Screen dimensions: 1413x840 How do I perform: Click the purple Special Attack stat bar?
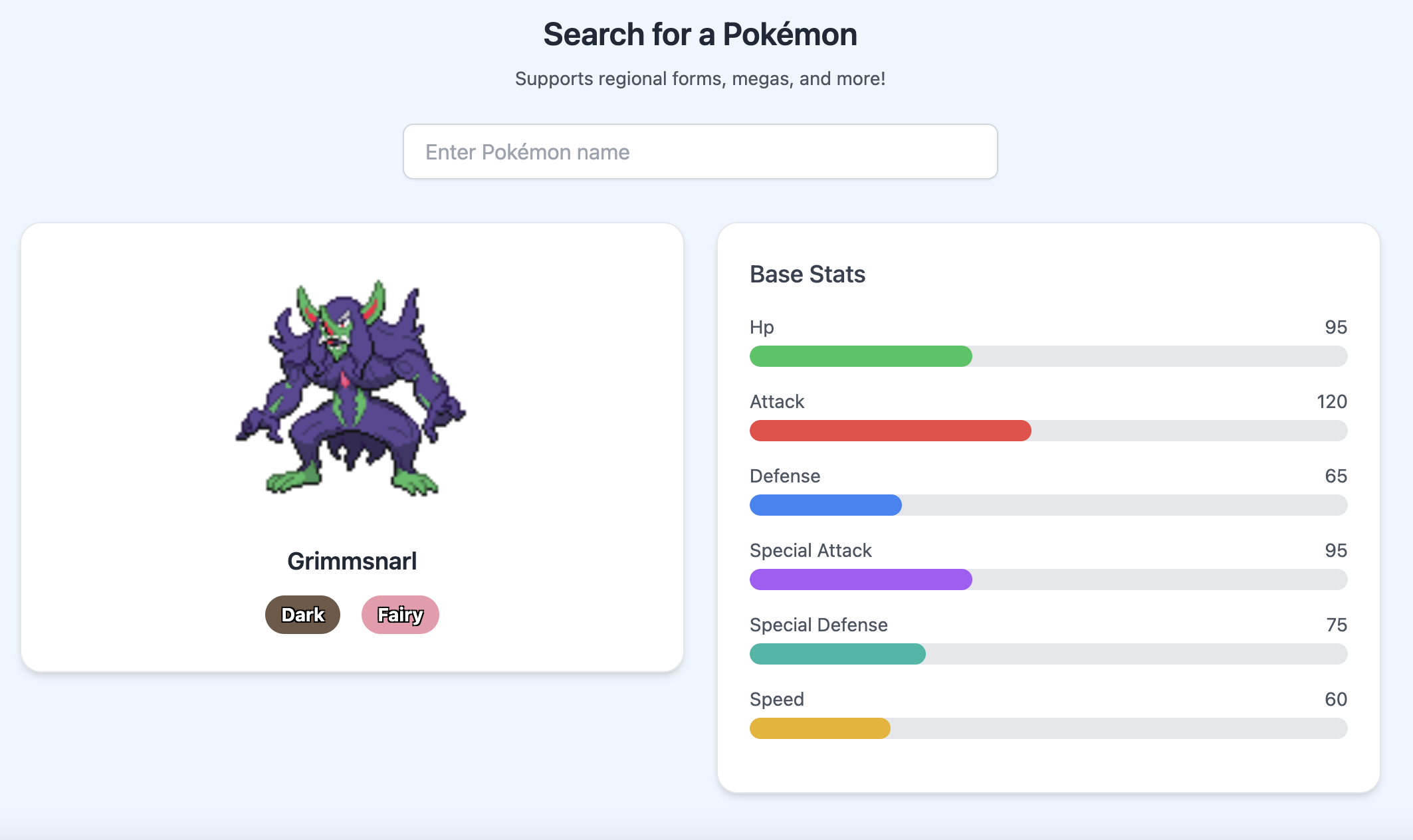[861, 579]
